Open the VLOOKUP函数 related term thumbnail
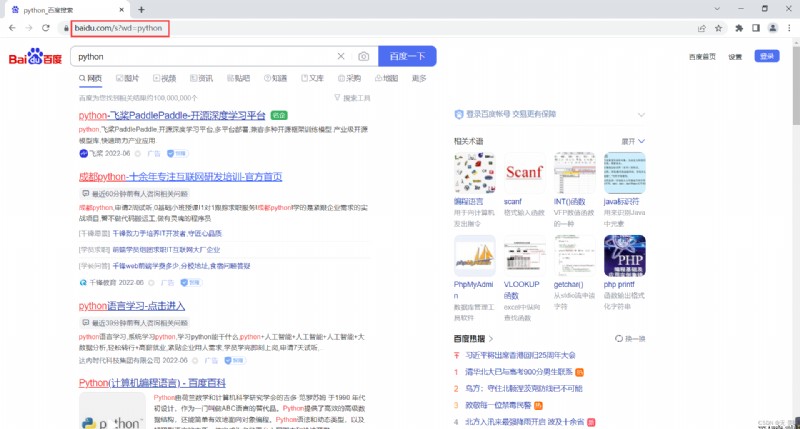 pos(524,256)
